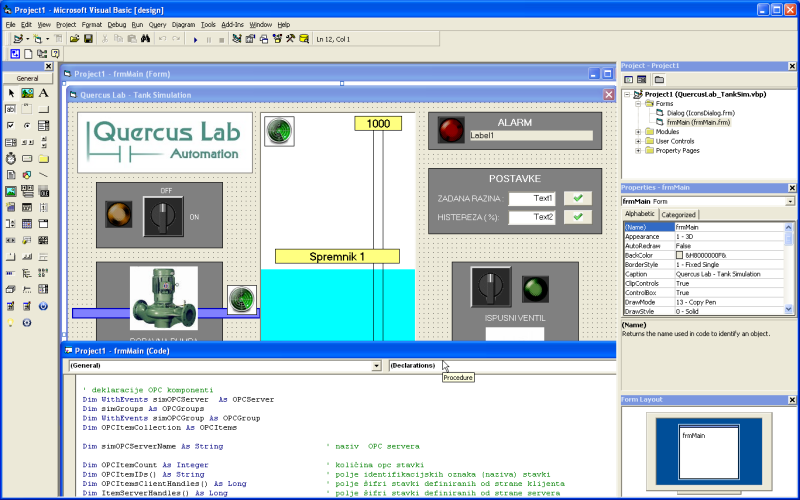
Task: Click the BackColor property color swatch
Action: (x=680, y=255)
